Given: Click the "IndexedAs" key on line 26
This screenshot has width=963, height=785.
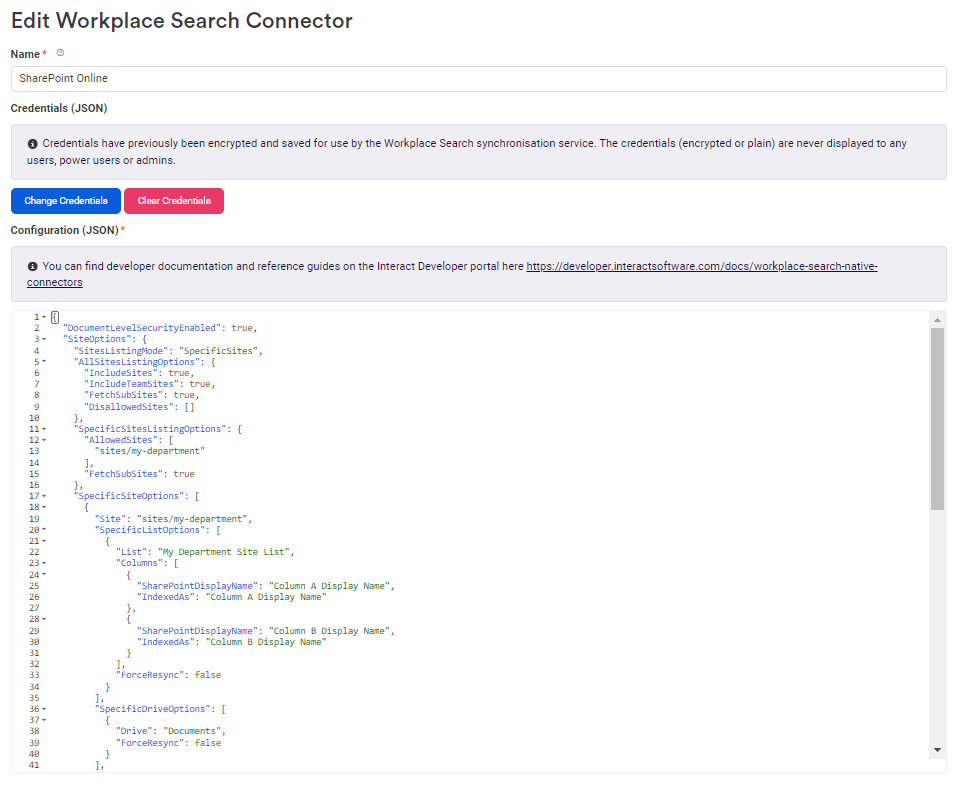Looking at the screenshot, I should pyautogui.click(x=168, y=597).
